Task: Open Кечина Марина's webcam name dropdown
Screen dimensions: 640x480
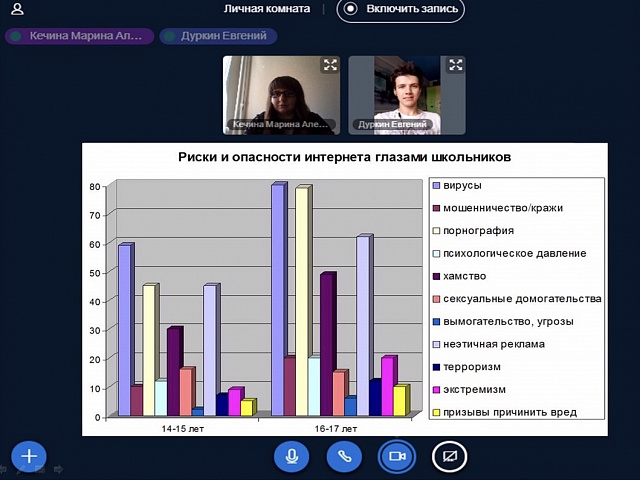Action: [279, 125]
